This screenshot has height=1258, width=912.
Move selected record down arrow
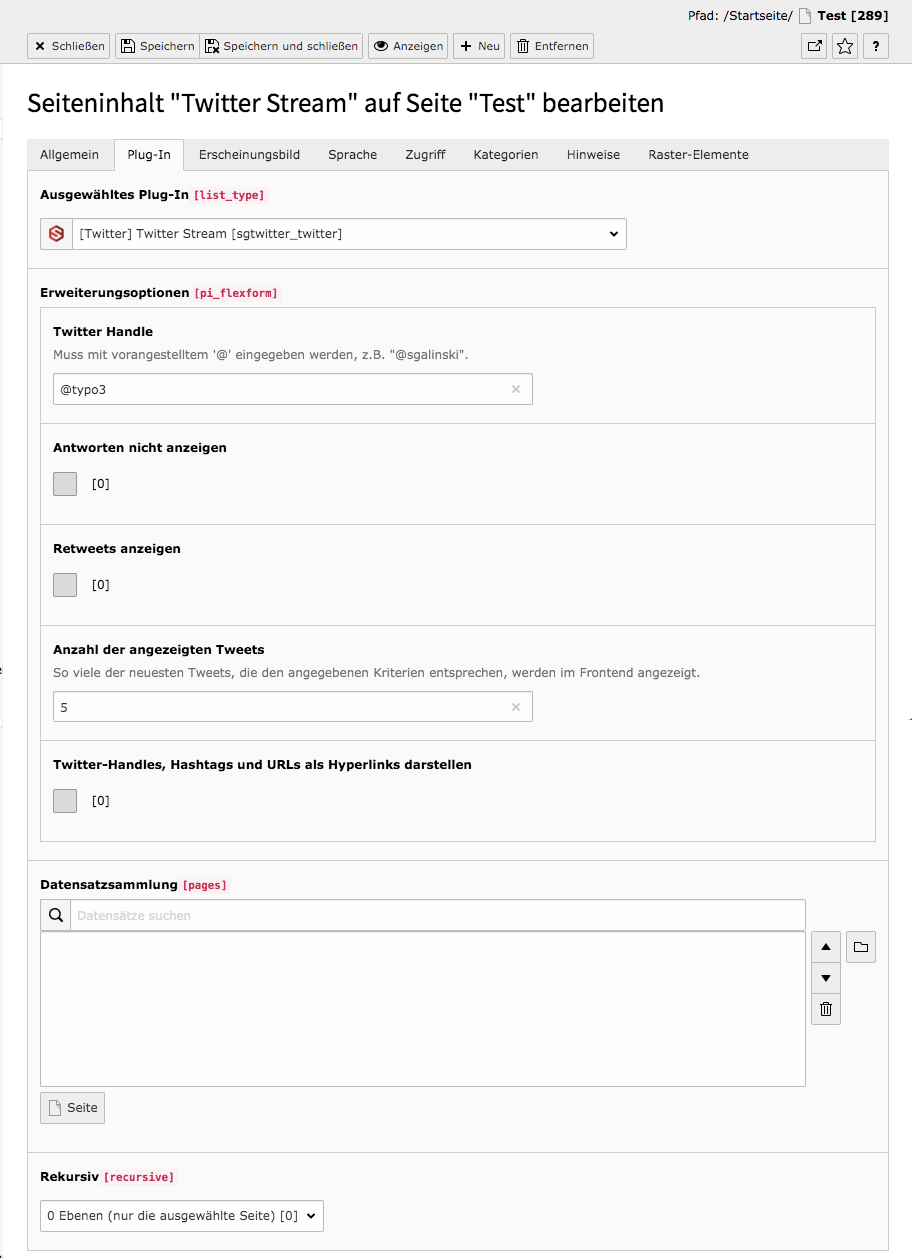click(x=826, y=978)
